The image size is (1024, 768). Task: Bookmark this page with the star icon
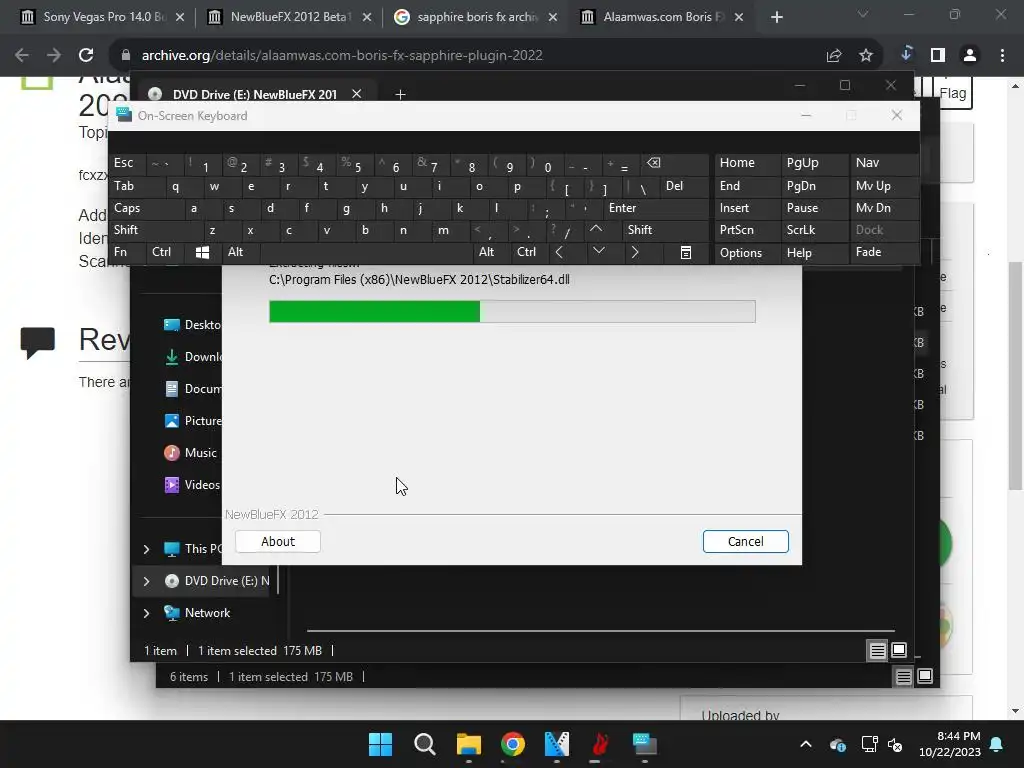[x=866, y=56]
